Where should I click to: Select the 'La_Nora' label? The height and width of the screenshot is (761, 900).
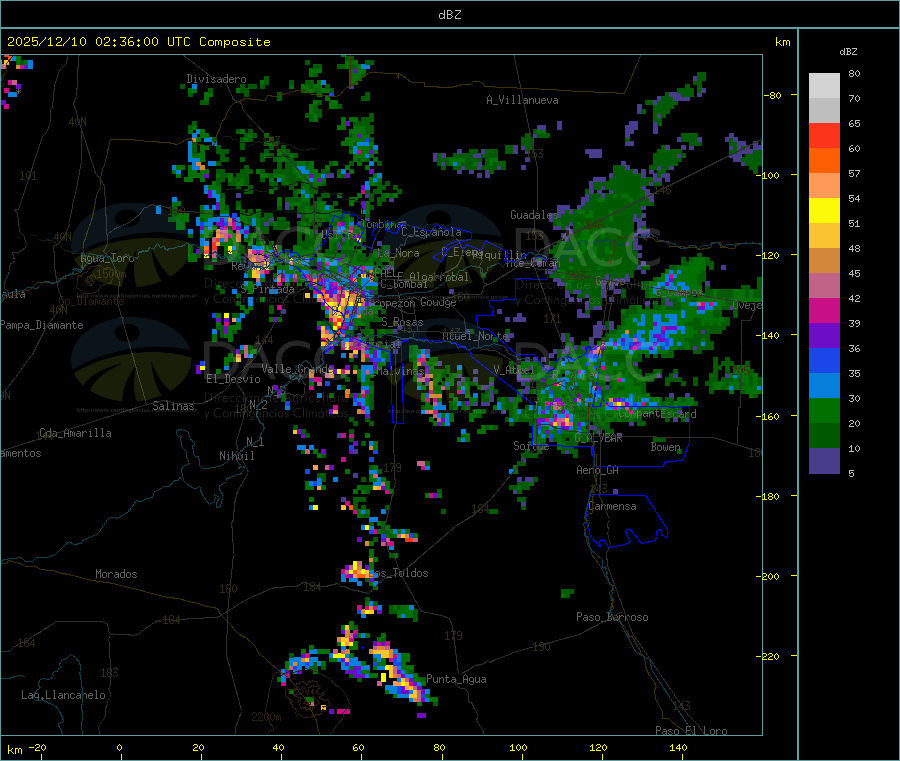pos(398,253)
